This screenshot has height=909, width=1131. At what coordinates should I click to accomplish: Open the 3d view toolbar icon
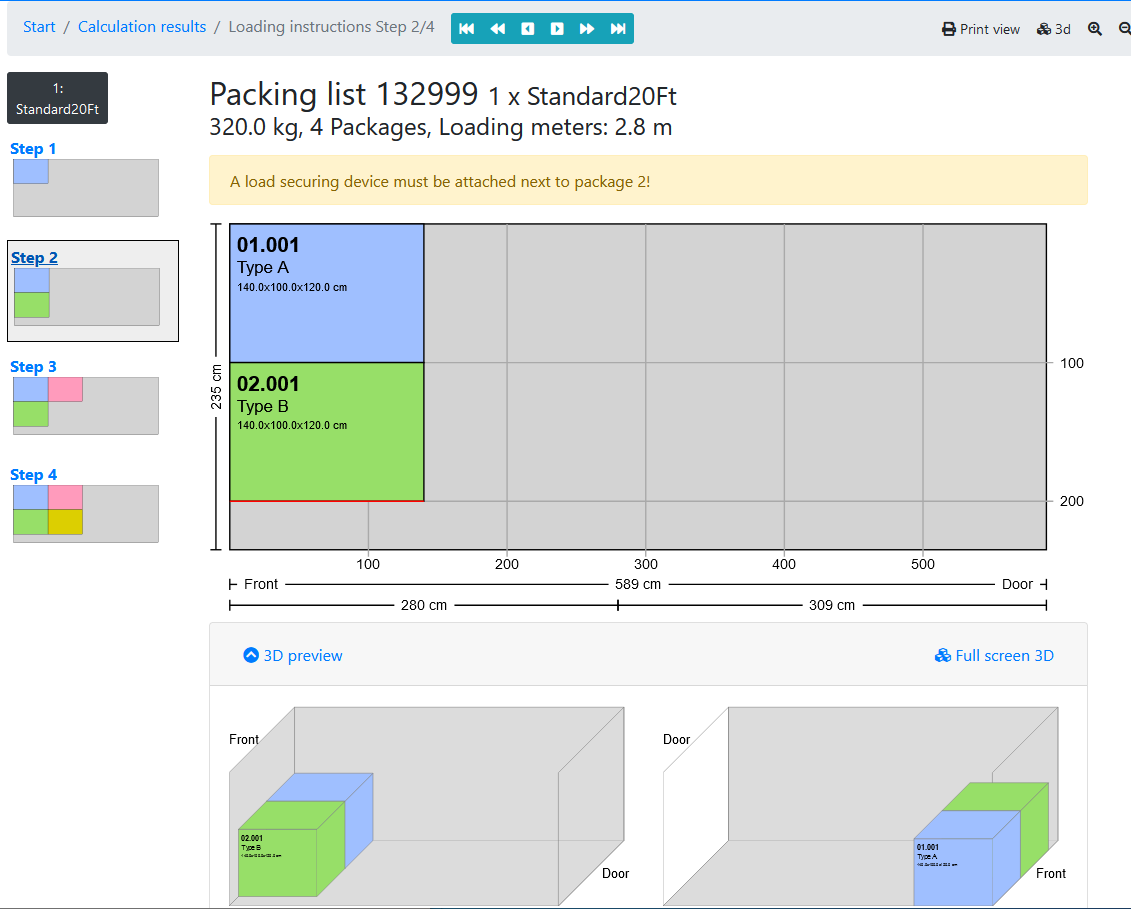pyautogui.click(x=1053, y=29)
